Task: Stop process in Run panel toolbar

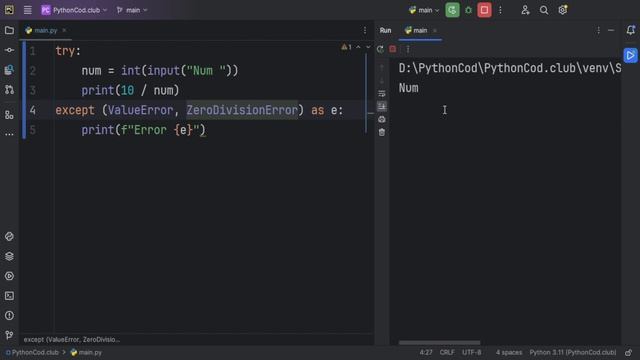Action: 393,49
